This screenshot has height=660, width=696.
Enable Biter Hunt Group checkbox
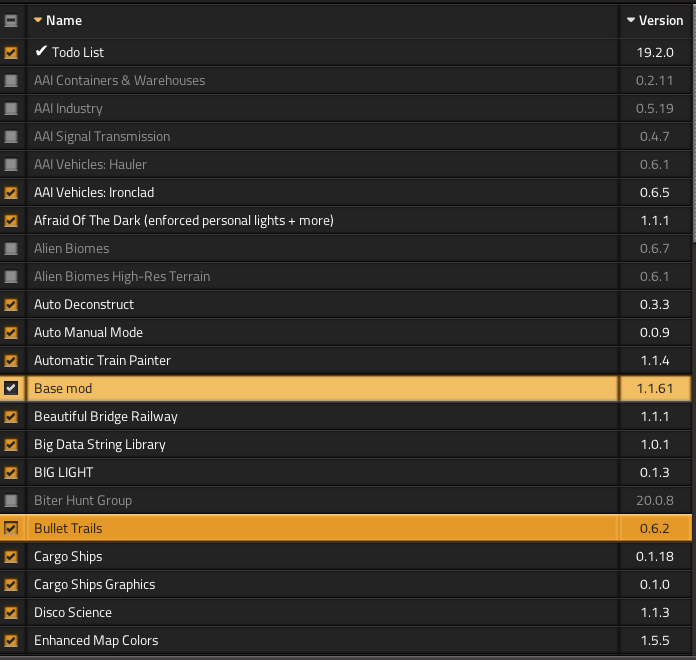pos(11,500)
